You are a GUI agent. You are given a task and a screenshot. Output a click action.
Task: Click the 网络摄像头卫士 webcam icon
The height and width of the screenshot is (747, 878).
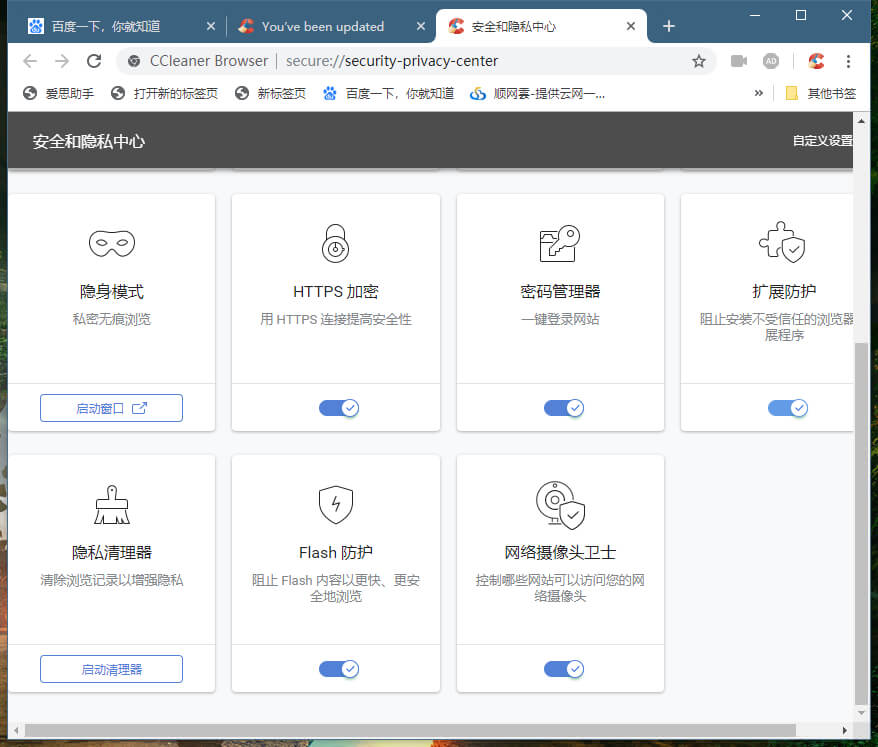(x=560, y=505)
